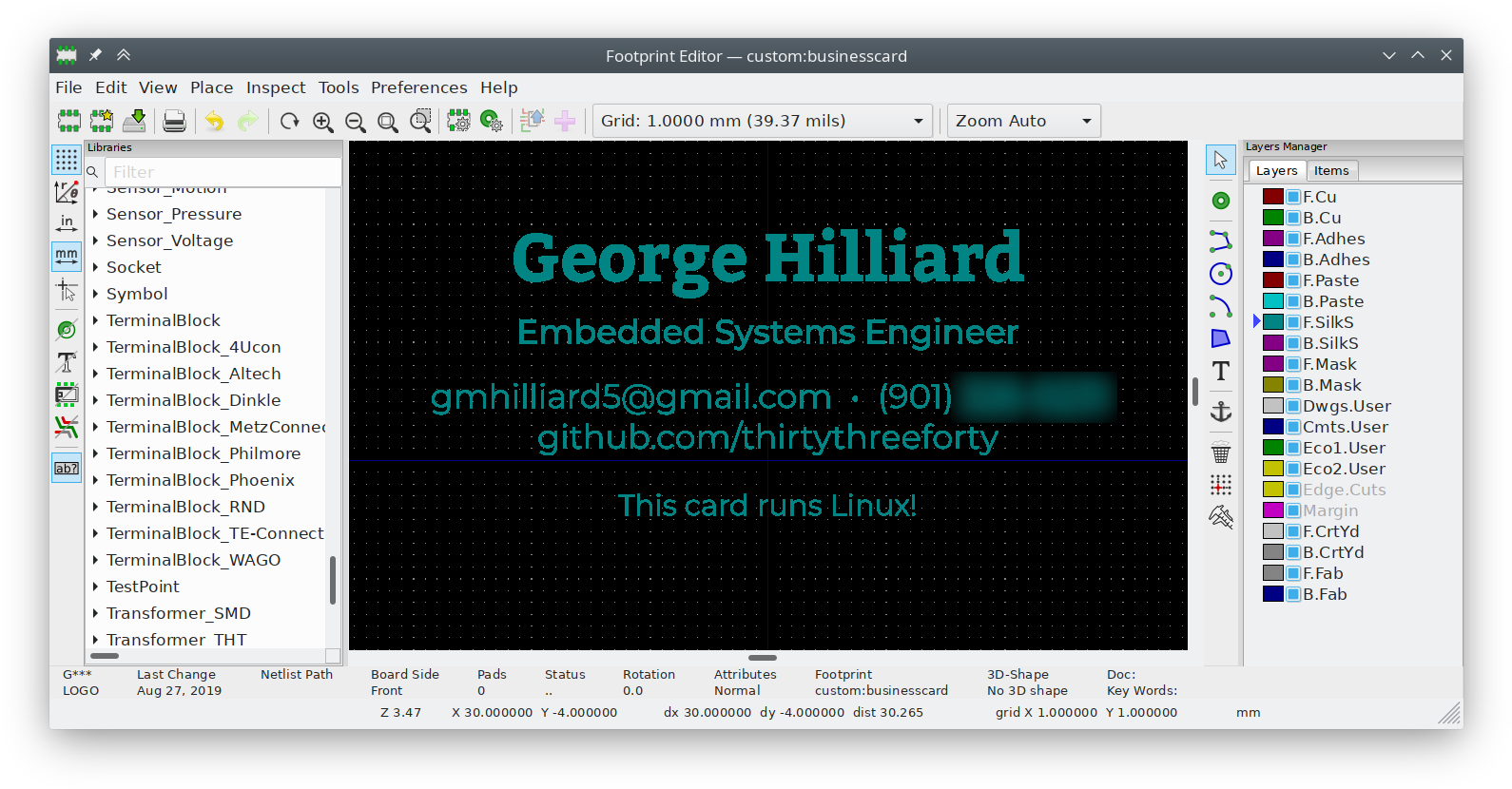Screen dimensions: 1512x789
Task: Open the footprint wizard icon
Action: pos(102,121)
